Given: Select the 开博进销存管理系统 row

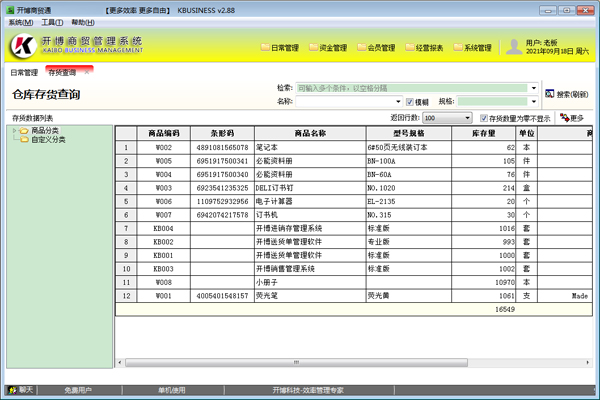Looking at the screenshot, I should click(354, 229).
